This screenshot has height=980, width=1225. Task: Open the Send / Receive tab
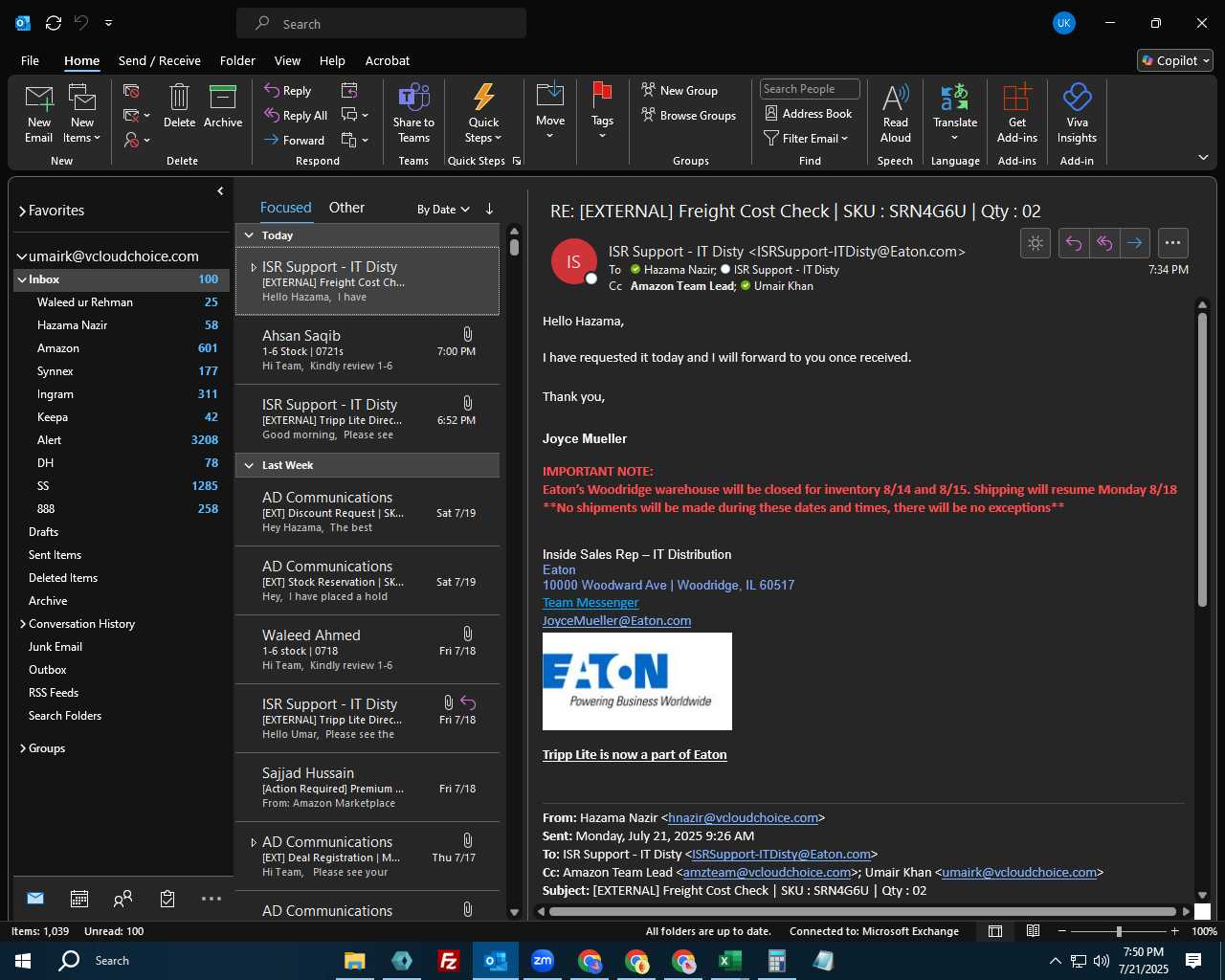[160, 60]
